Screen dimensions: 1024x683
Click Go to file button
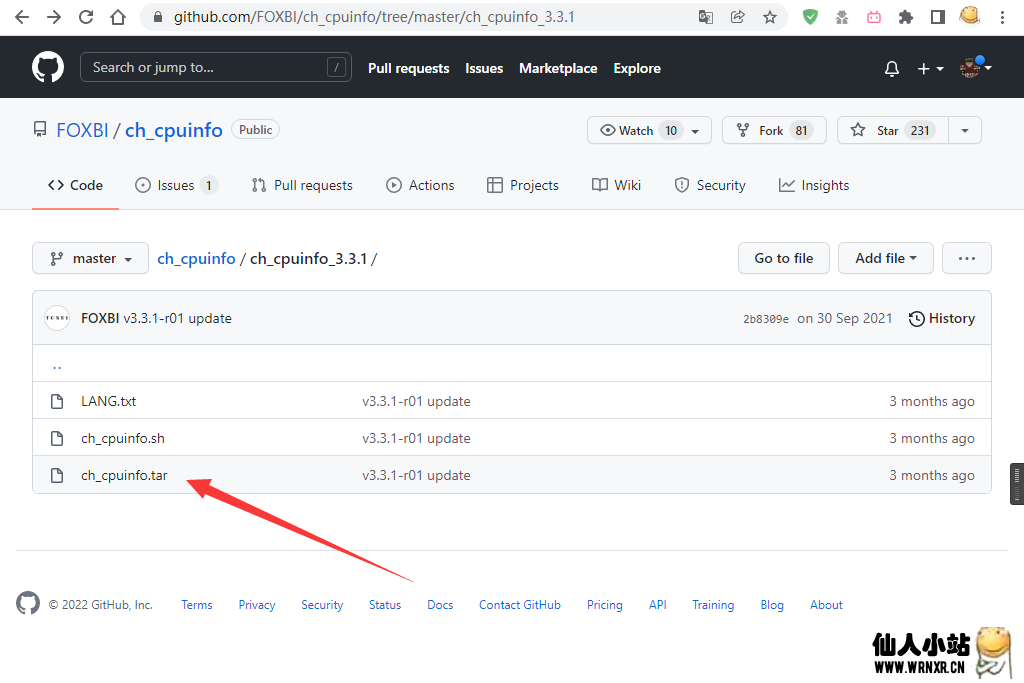(784, 259)
